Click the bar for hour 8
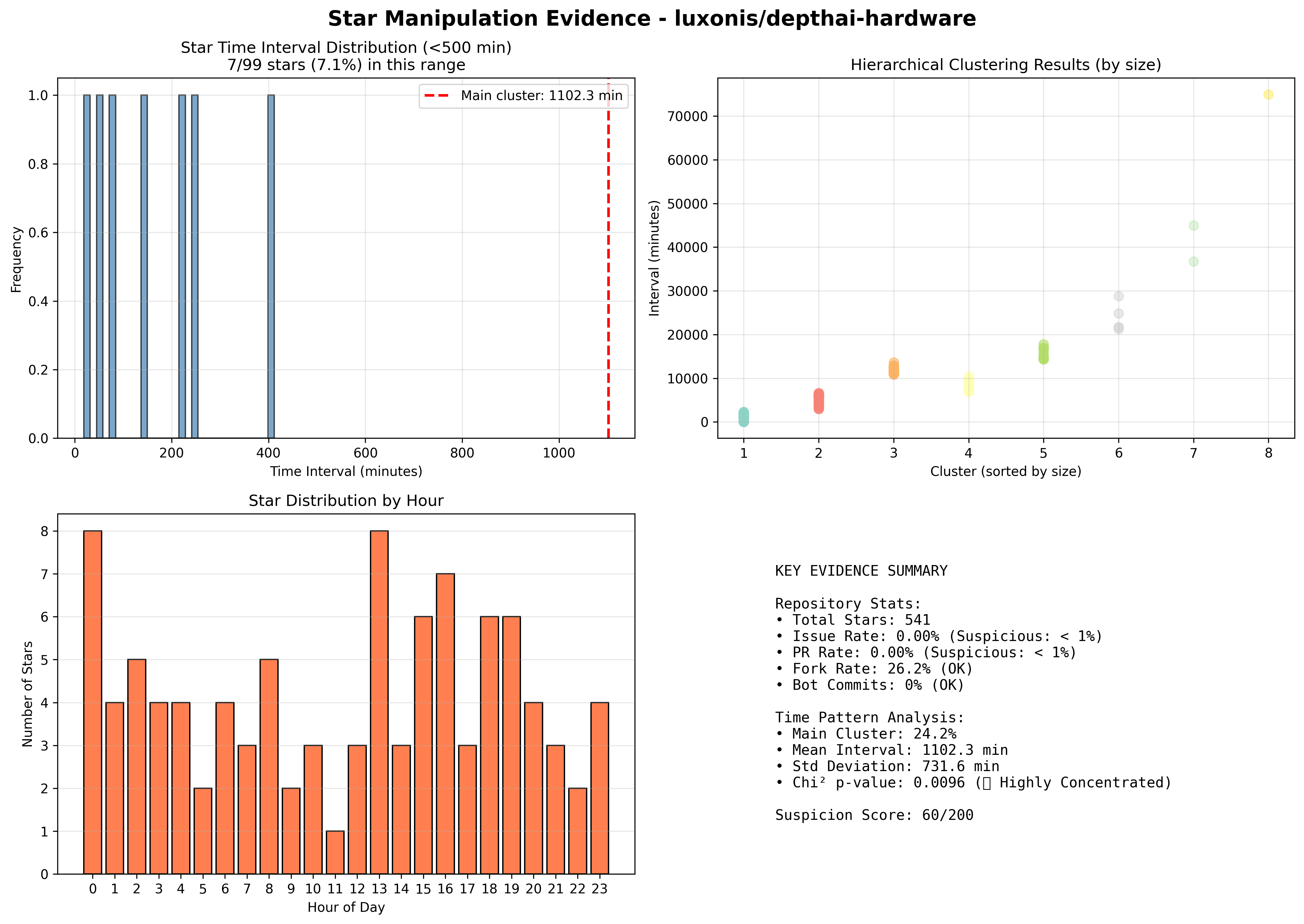Image resolution: width=1304 pixels, height=924 pixels. (x=269, y=766)
